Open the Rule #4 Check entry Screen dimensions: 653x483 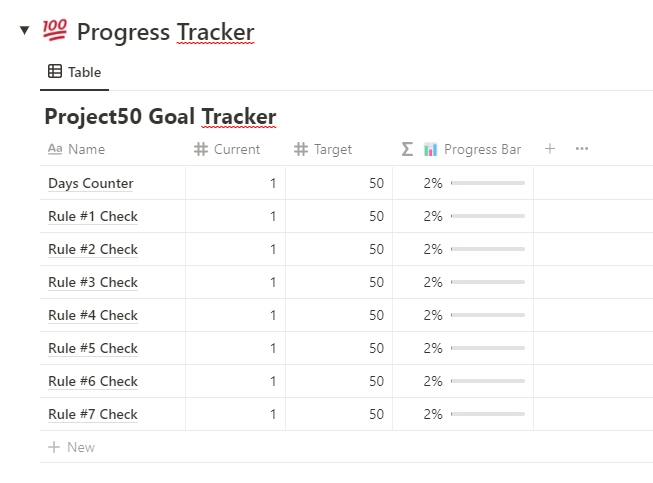(93, 315)
